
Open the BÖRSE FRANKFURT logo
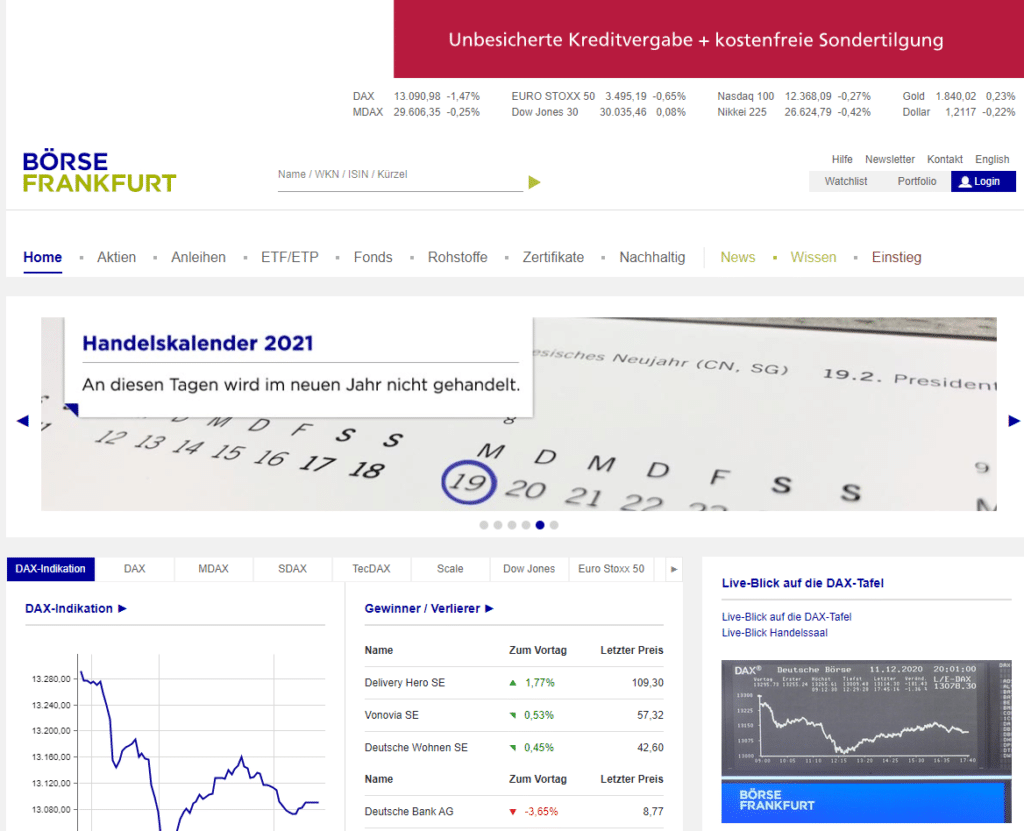(98, 171)
